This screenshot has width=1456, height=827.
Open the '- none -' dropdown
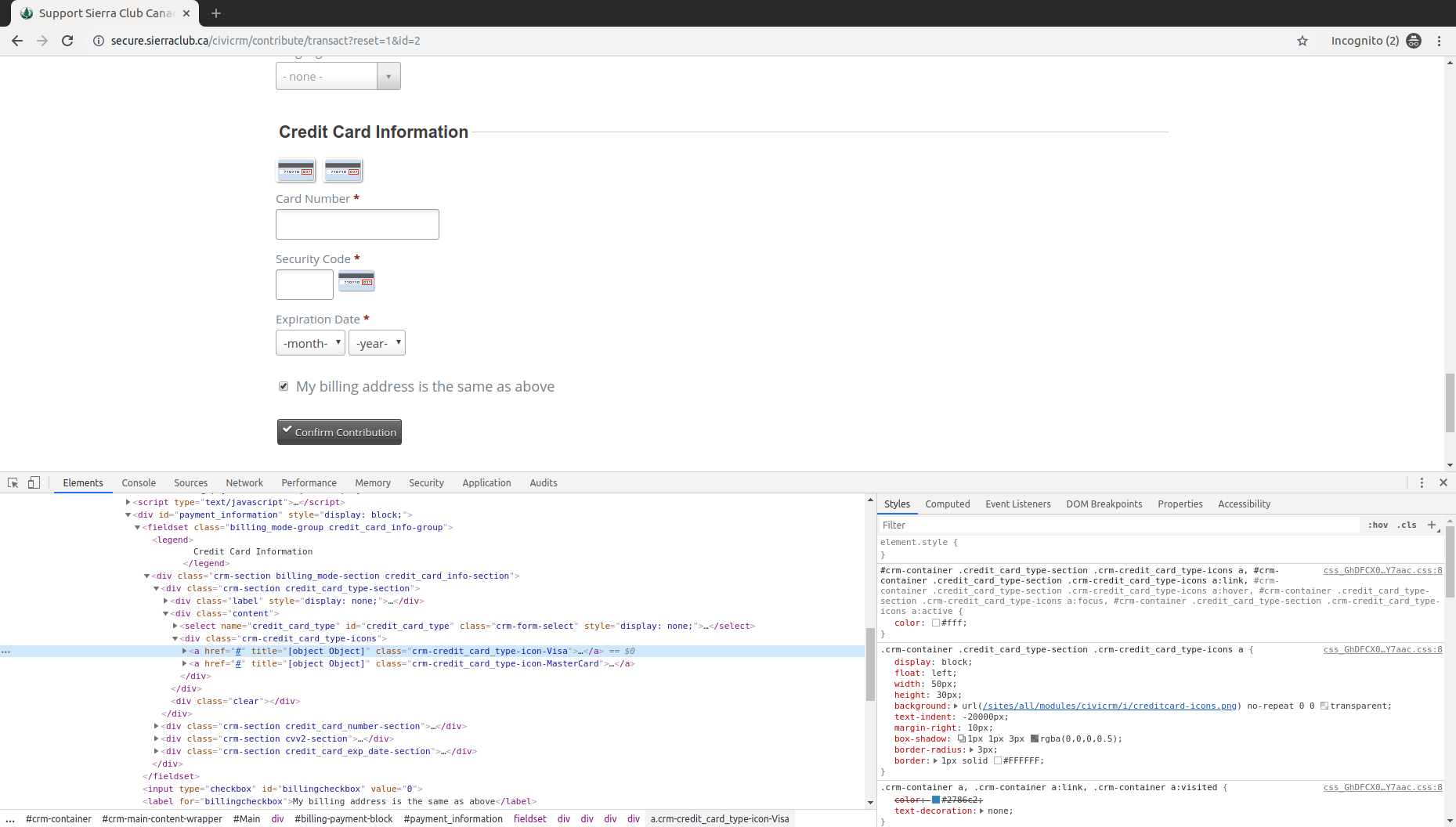[338, 76]
